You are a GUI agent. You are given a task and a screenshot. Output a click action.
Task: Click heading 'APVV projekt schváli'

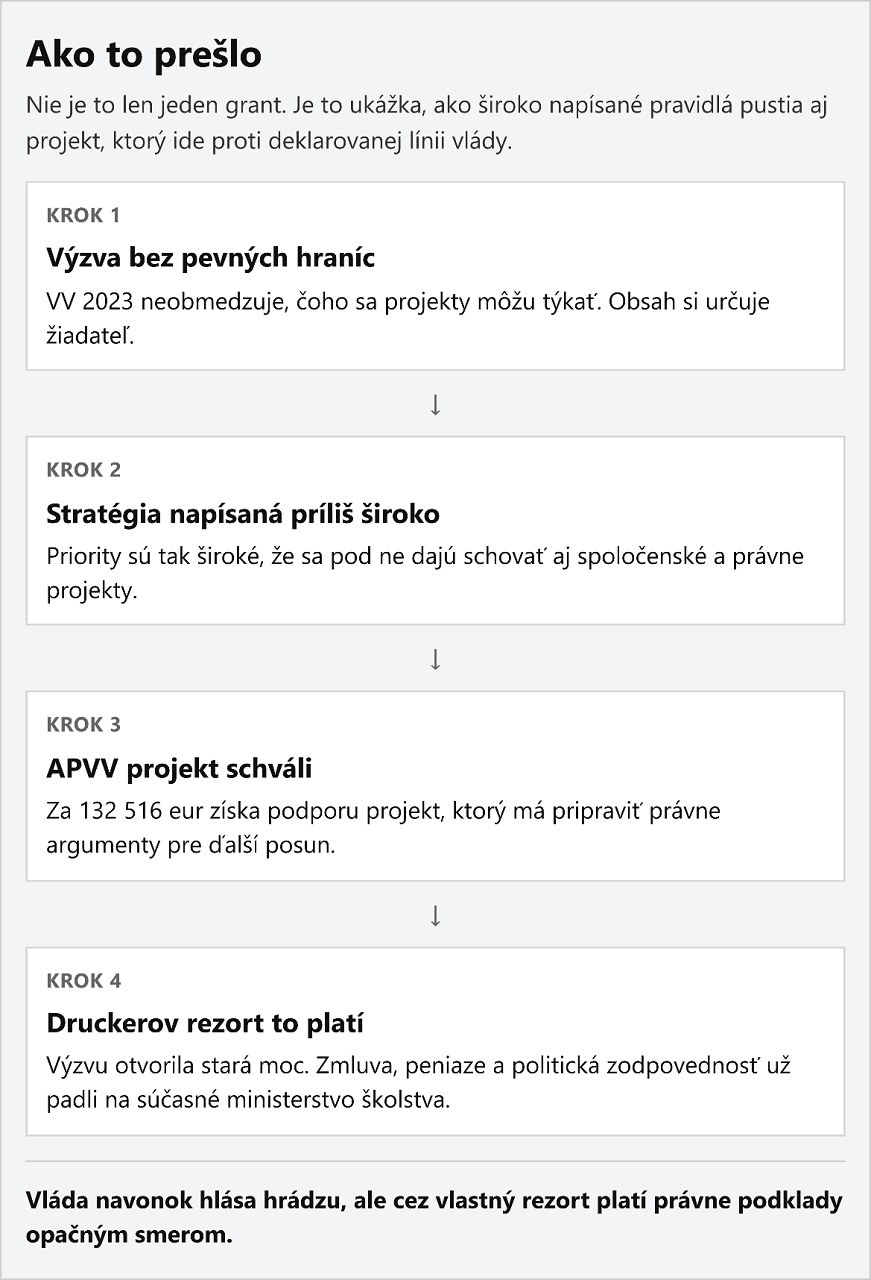coord(180,769)
